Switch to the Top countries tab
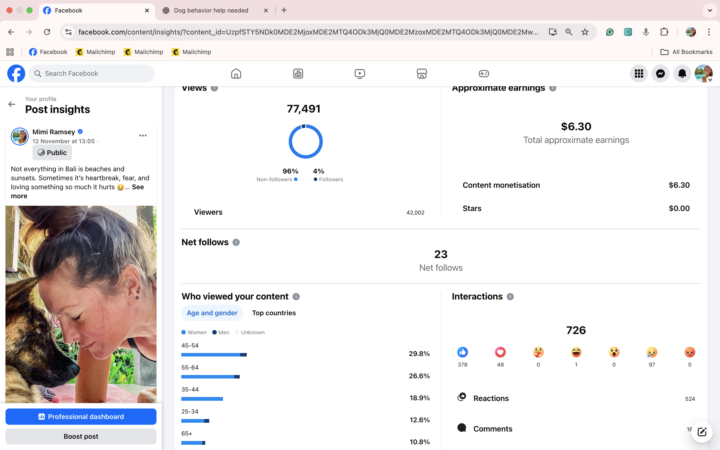This screenshot has width=720, height=450. pos(273,313)
